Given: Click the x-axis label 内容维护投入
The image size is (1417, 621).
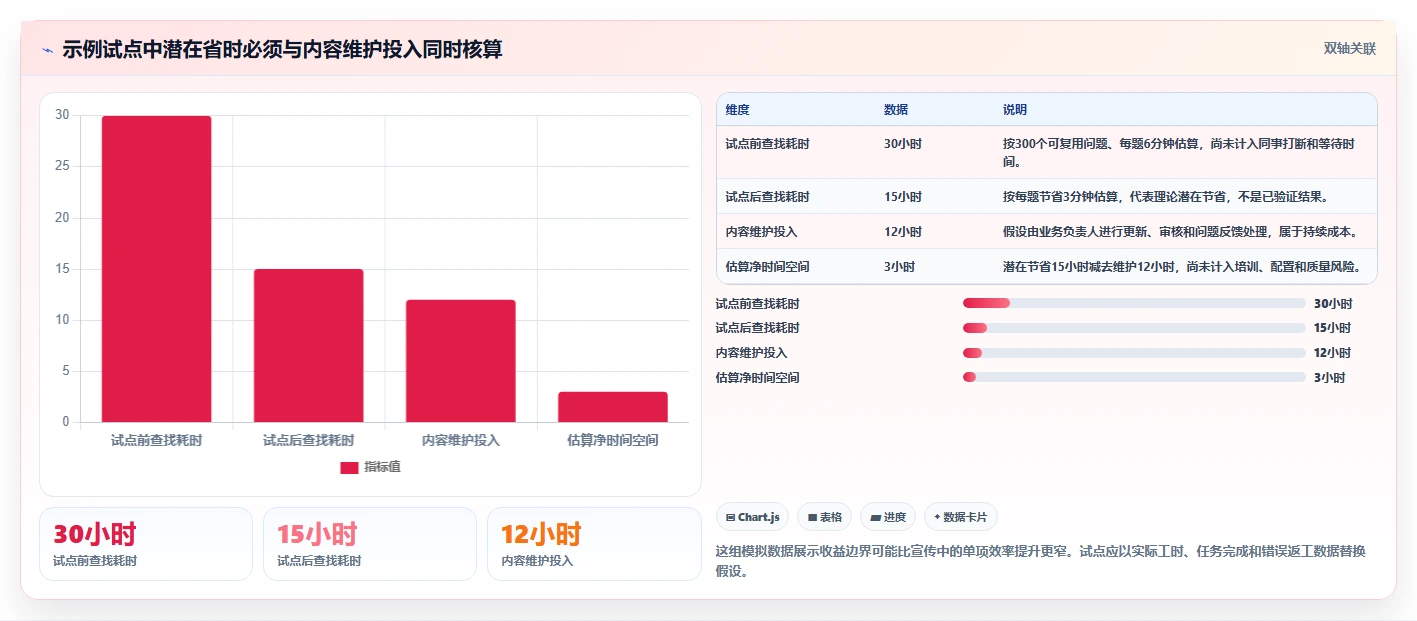Looking at the screenshot, I should (x=460, y=440).
